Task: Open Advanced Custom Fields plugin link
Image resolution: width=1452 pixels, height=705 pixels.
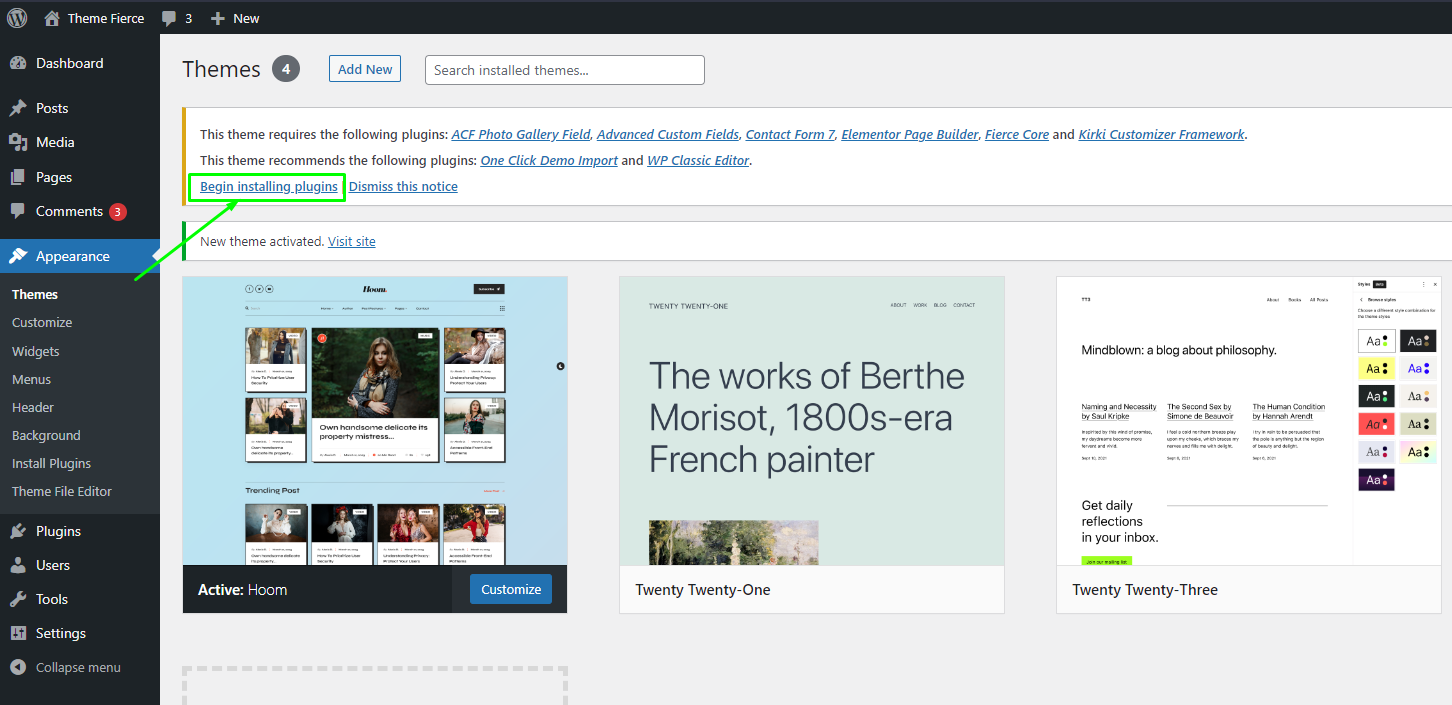Action: [668, 134]
